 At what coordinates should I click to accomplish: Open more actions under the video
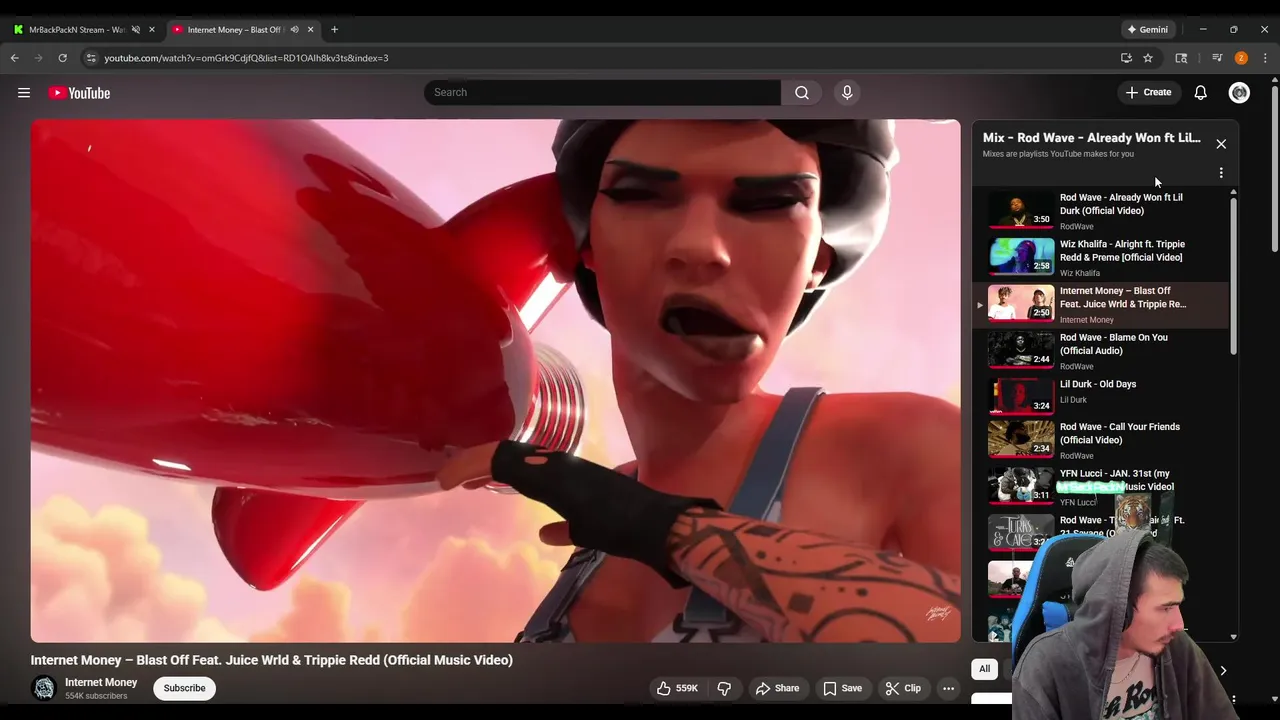(948, 688)
